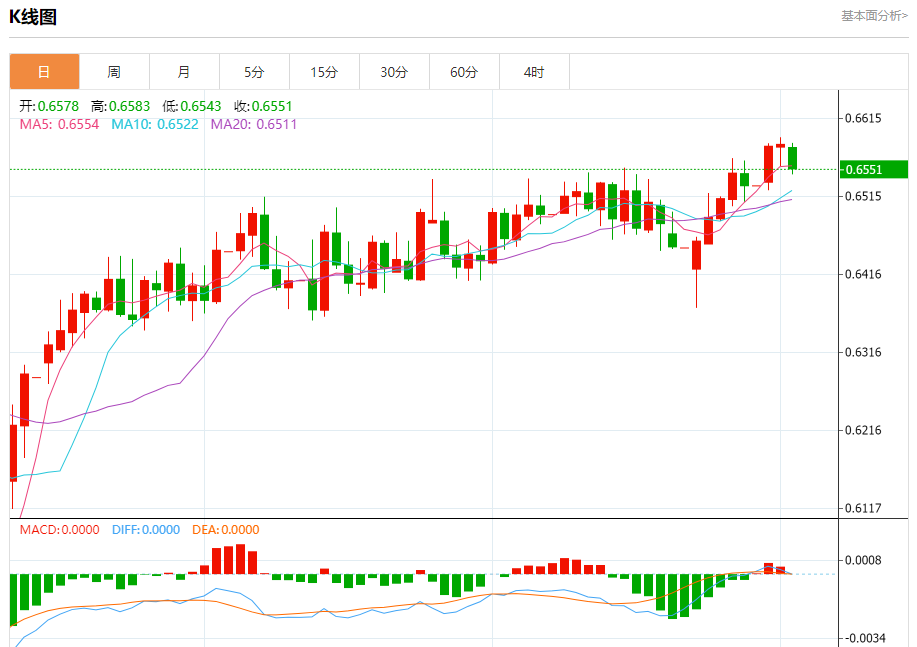Screen dimensions: 917x647
Task: Switch to the 4时 tab
Action: point(535,72)
